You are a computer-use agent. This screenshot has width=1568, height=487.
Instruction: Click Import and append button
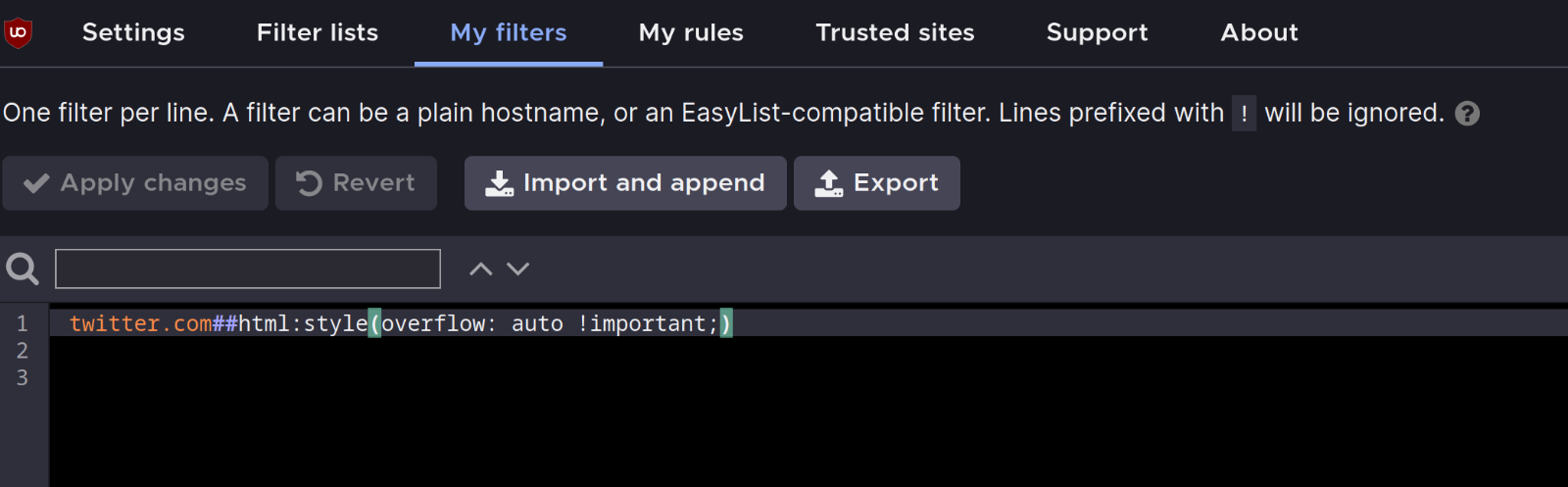point(625,183)
